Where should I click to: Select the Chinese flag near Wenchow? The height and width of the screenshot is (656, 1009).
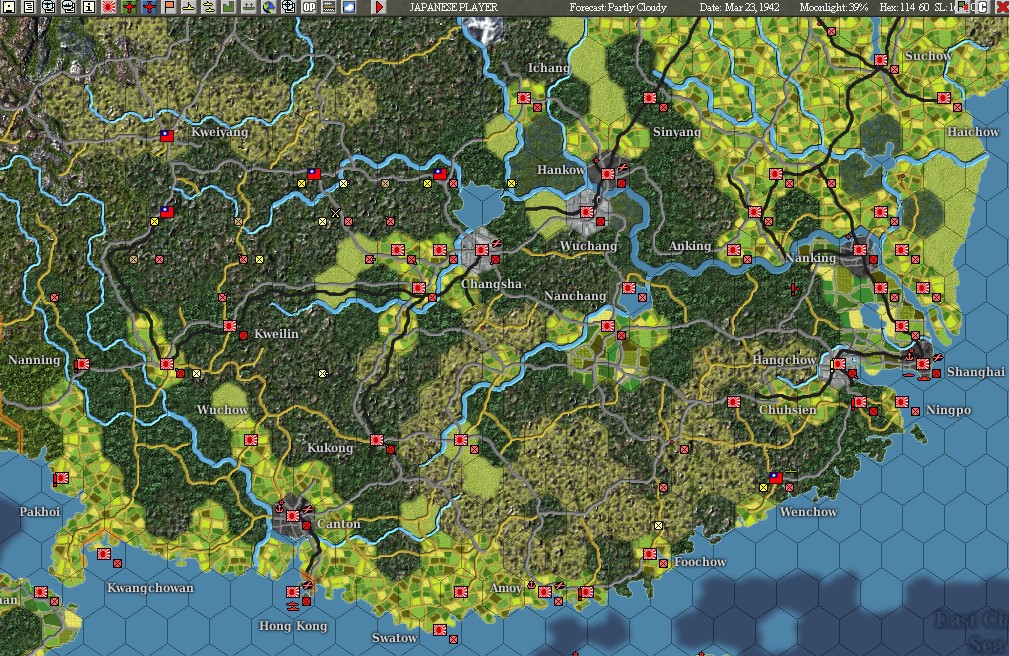776,478
